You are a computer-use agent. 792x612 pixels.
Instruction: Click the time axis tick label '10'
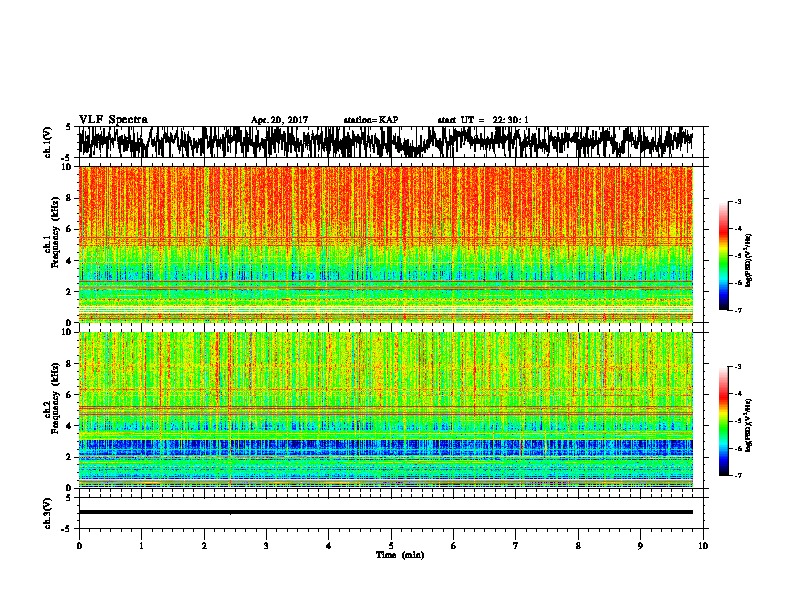703,546
